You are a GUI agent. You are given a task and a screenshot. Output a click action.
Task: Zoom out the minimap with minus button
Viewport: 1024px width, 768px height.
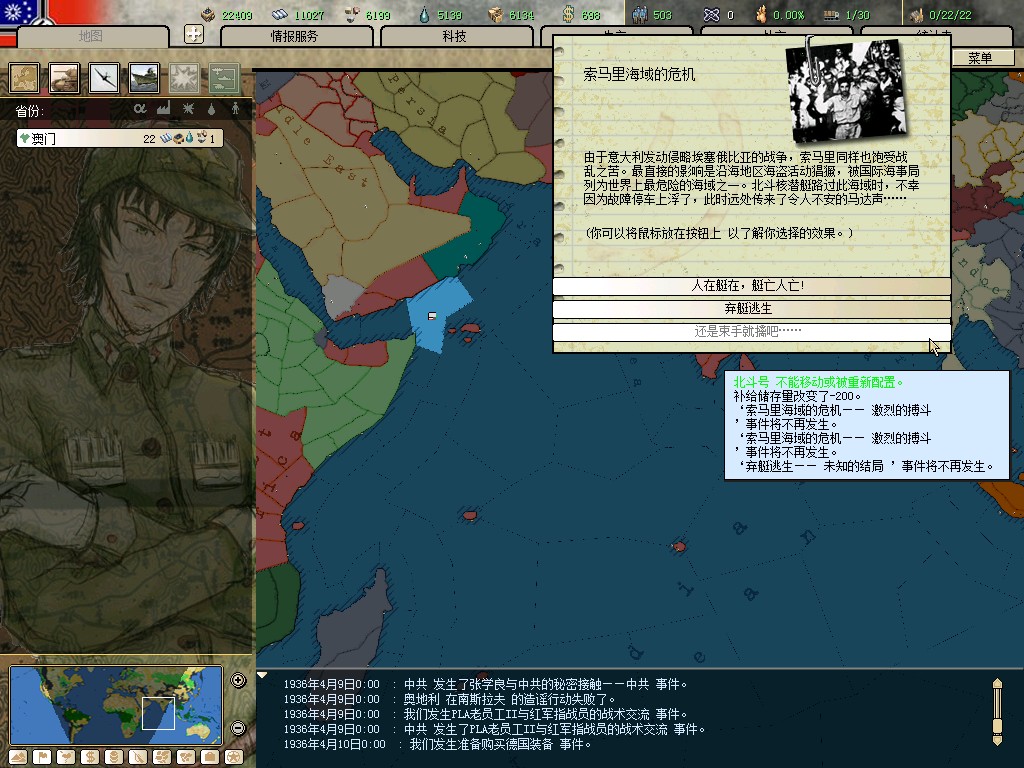(x=238, y=728)
